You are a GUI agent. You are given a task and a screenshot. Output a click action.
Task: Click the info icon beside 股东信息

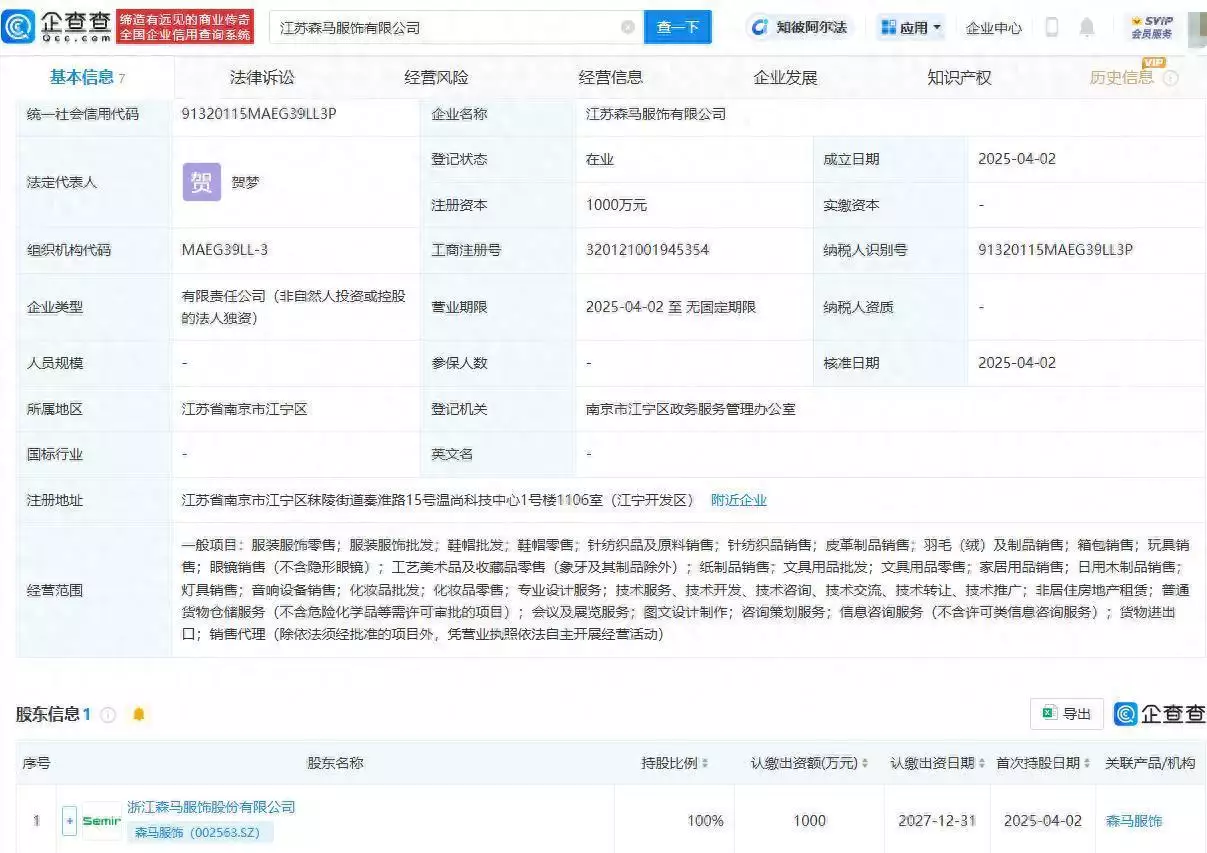tap(108, 715)
